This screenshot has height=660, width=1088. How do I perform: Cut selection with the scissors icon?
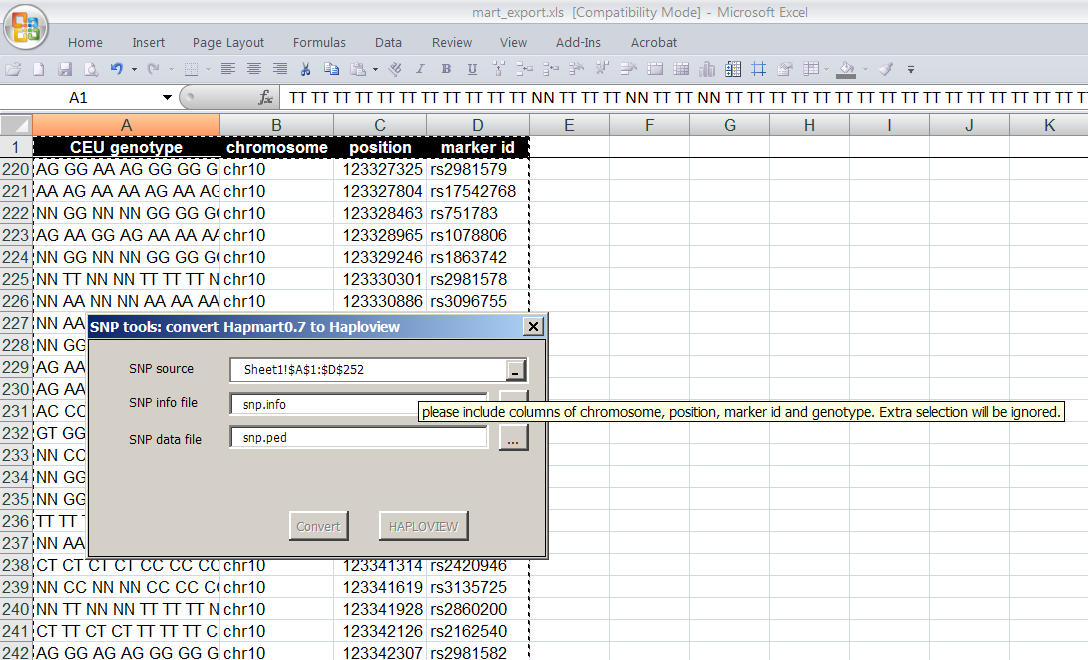pos(305,69)
